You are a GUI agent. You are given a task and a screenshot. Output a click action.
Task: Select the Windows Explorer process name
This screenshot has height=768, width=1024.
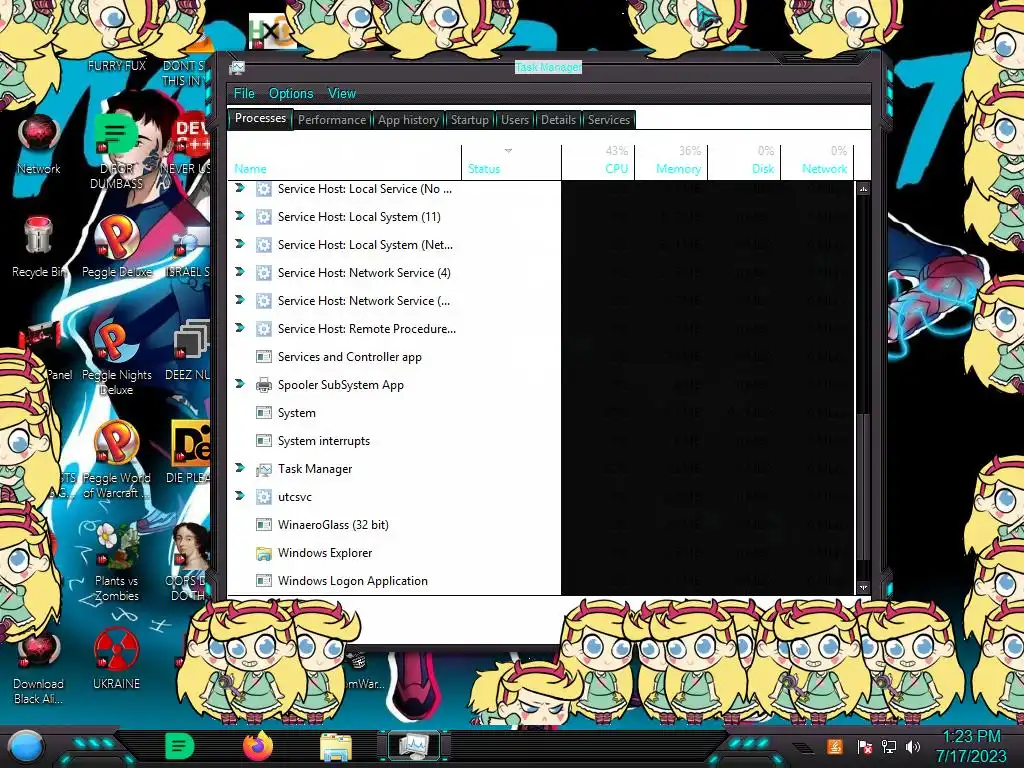(x=325, y=553)
